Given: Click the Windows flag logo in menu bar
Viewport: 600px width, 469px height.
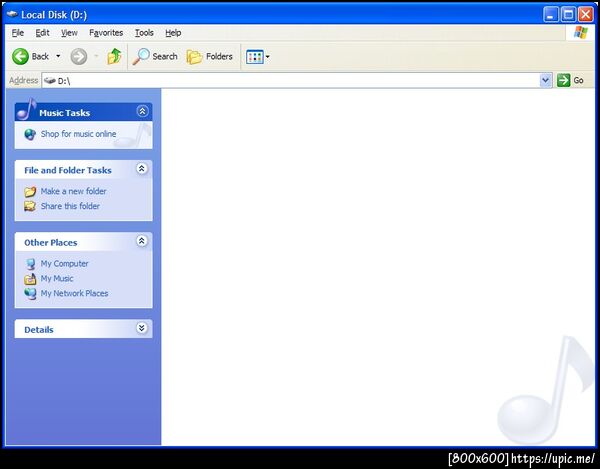Looking at the screenshot, I should point(580,33).
